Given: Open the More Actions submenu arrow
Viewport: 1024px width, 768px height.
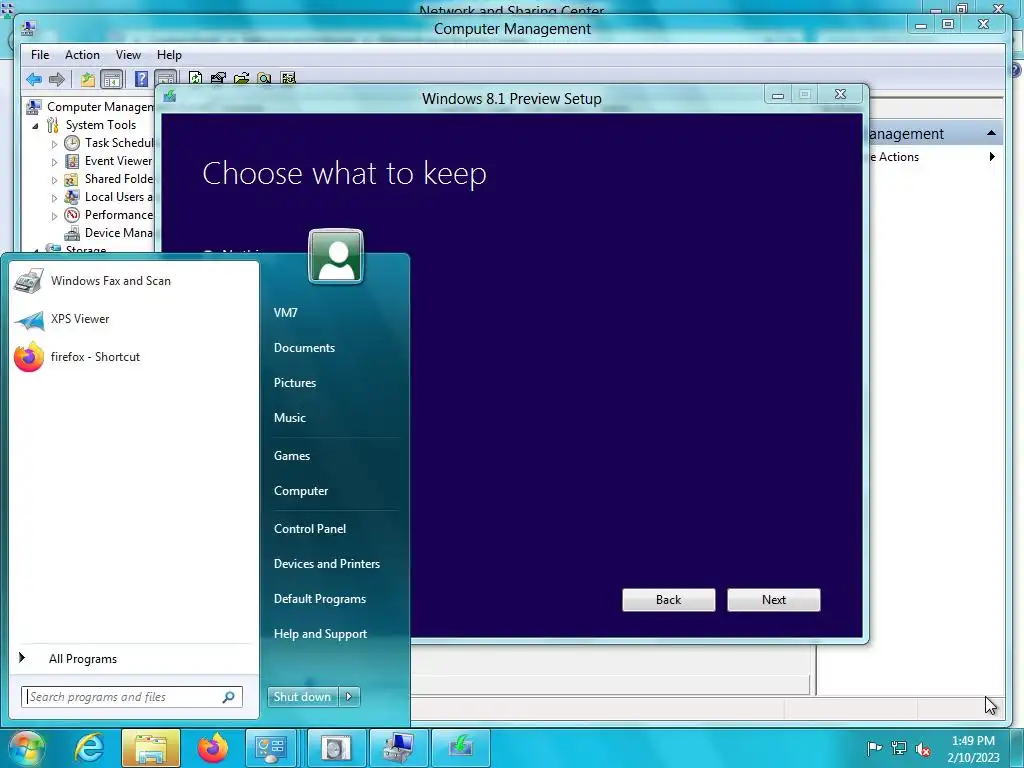Looking at the screenshot, I should (x=992, y=157).
